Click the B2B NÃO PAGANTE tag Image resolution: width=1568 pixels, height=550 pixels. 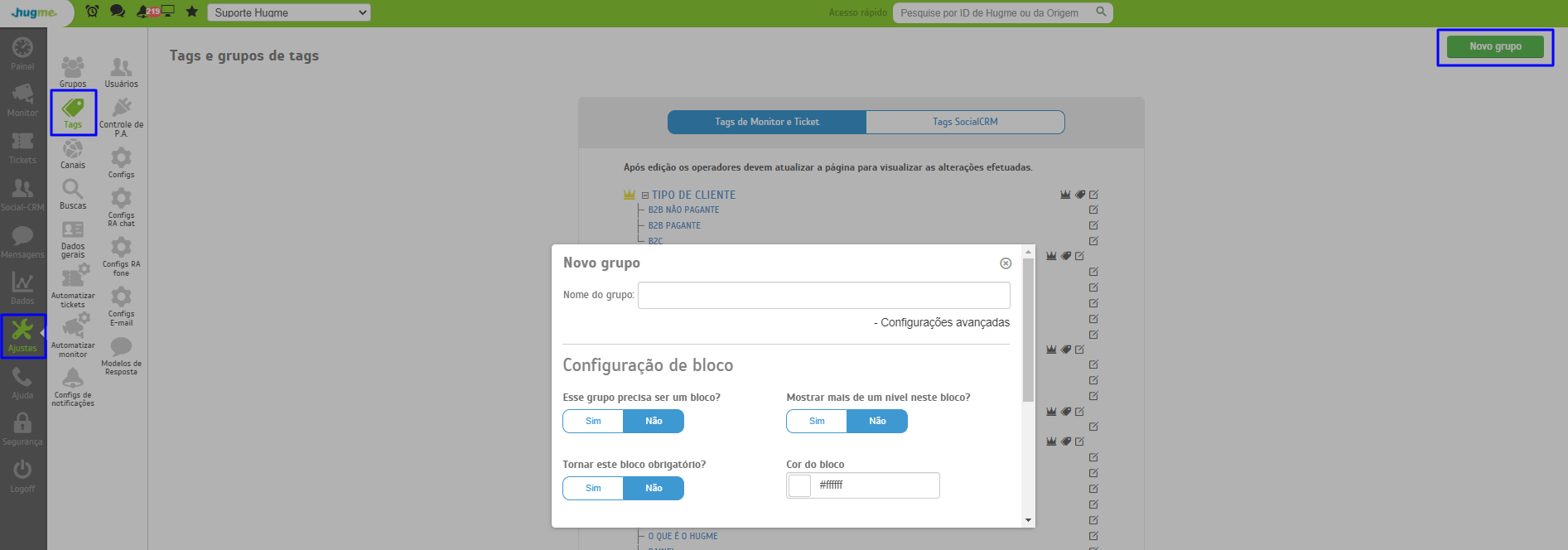pos(683,210)
